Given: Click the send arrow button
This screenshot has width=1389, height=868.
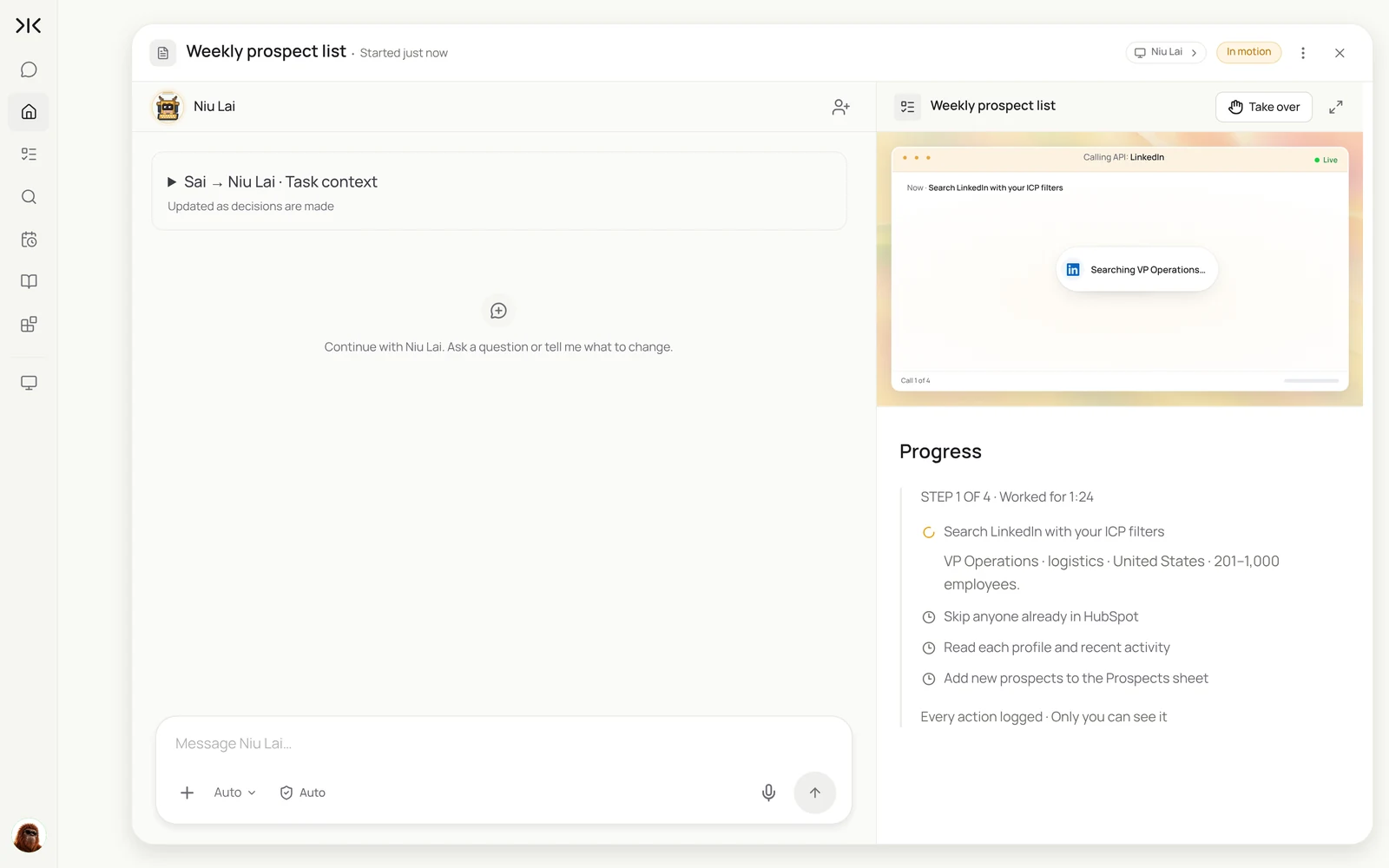Looking at the screenshot, I should (814, 792).
